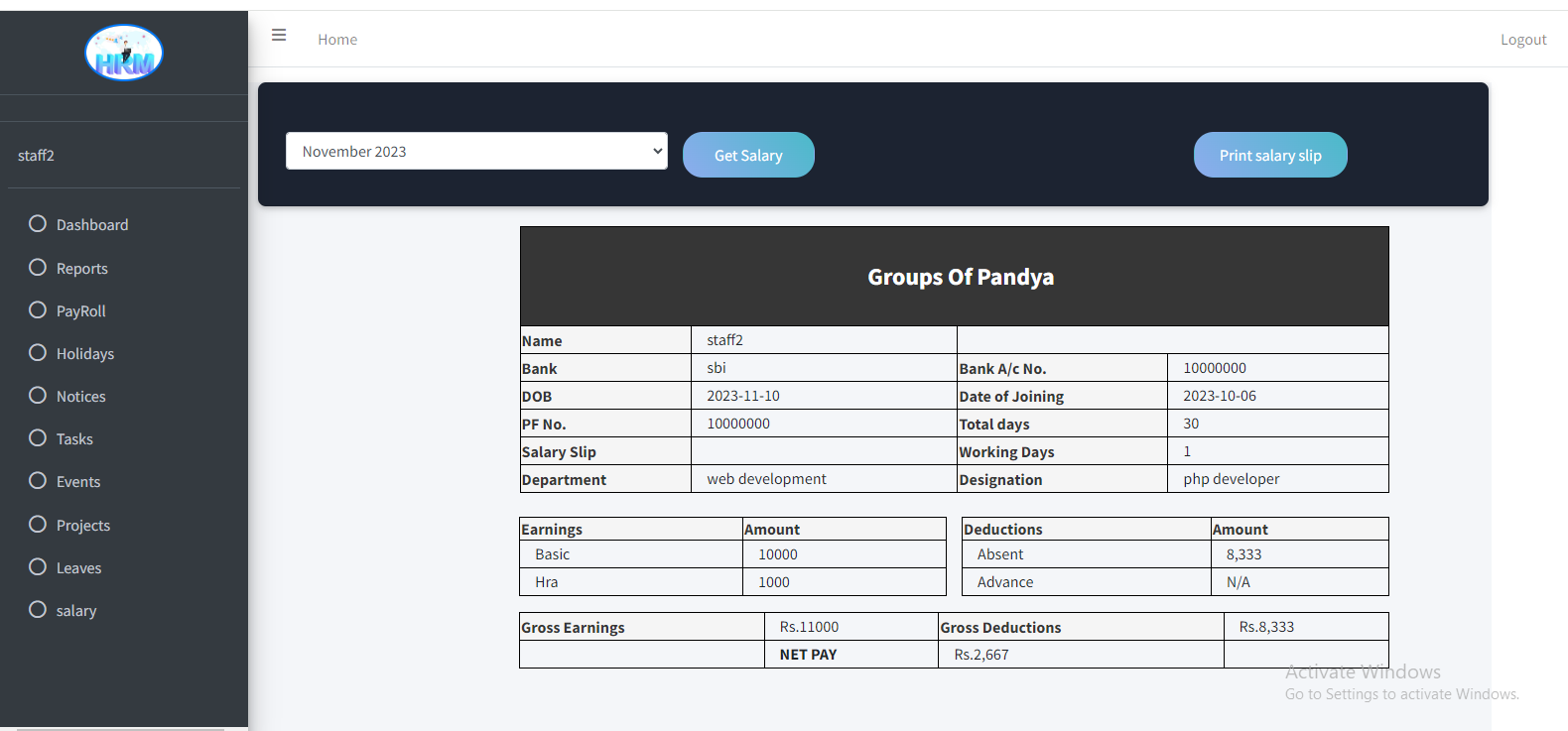This screenshot has height=731, width=1568.
Task: Click the Total days value 30
Action: click(x=1191, y=424)
